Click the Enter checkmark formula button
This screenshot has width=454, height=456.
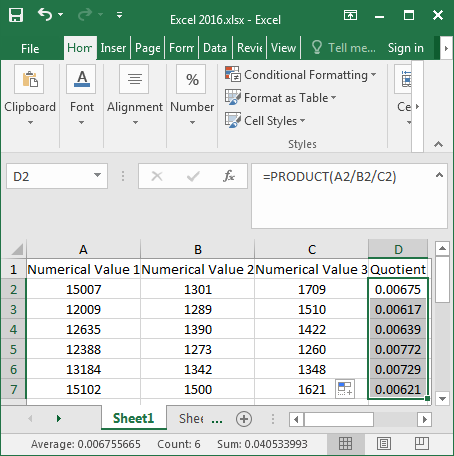(193, 176)
